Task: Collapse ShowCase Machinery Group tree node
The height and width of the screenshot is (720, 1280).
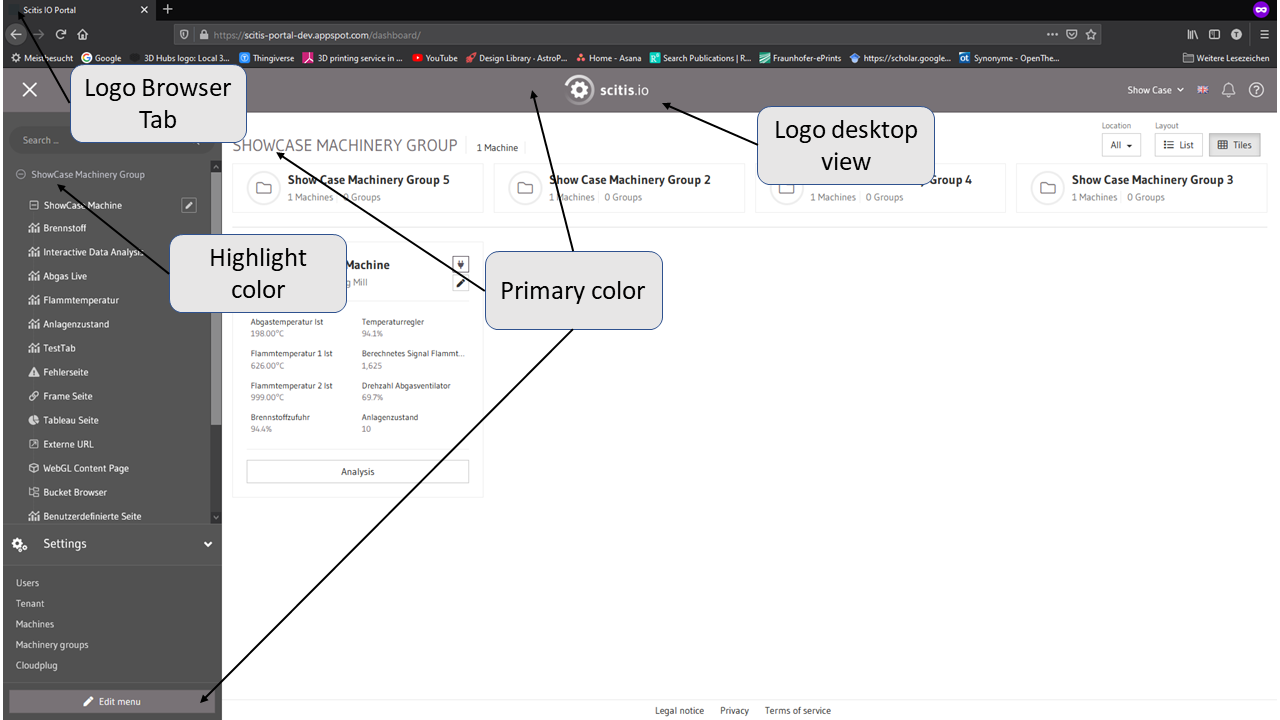Action: tap(20, 174)
